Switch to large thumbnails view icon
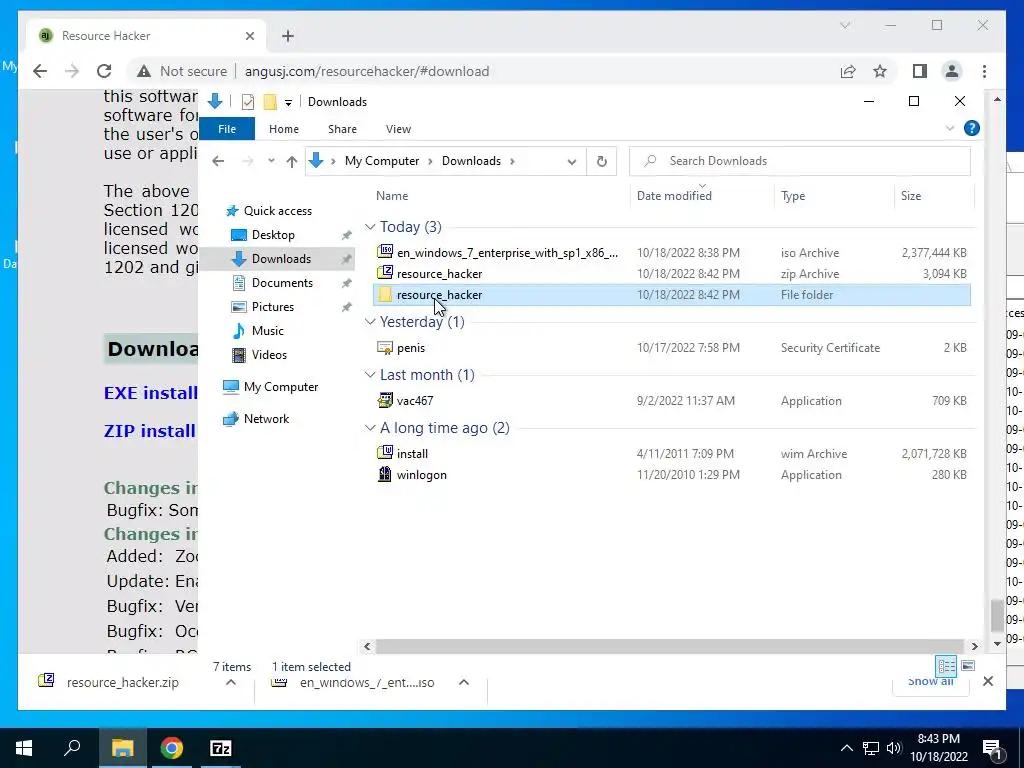Image resolution: width=1024 pixels, height=768 pixels. pyautogui.click(x=968, y=666)
